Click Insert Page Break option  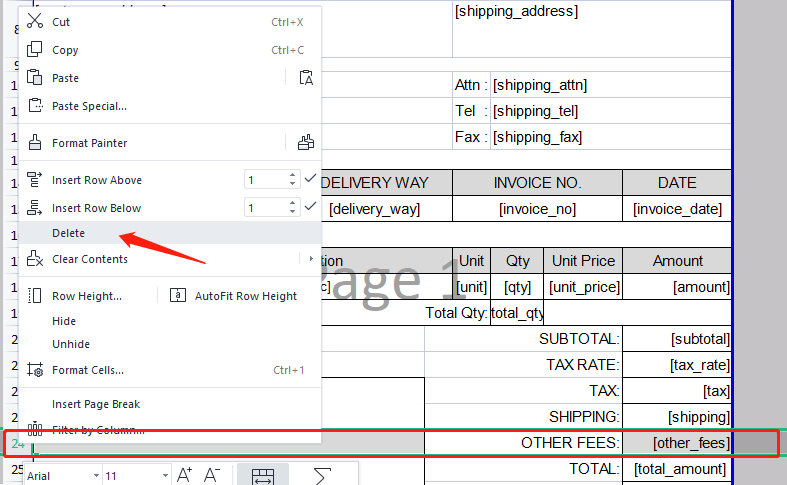[x=96, y=404]
